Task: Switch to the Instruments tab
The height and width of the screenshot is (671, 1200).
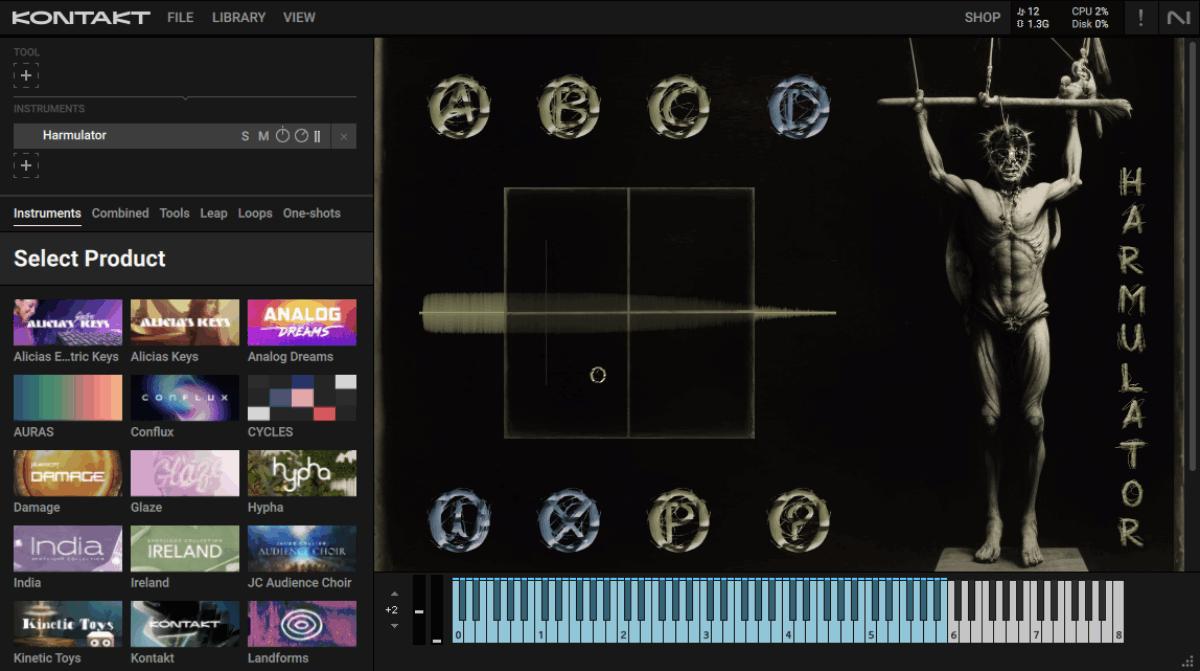Action: click(x=47, y=213)
